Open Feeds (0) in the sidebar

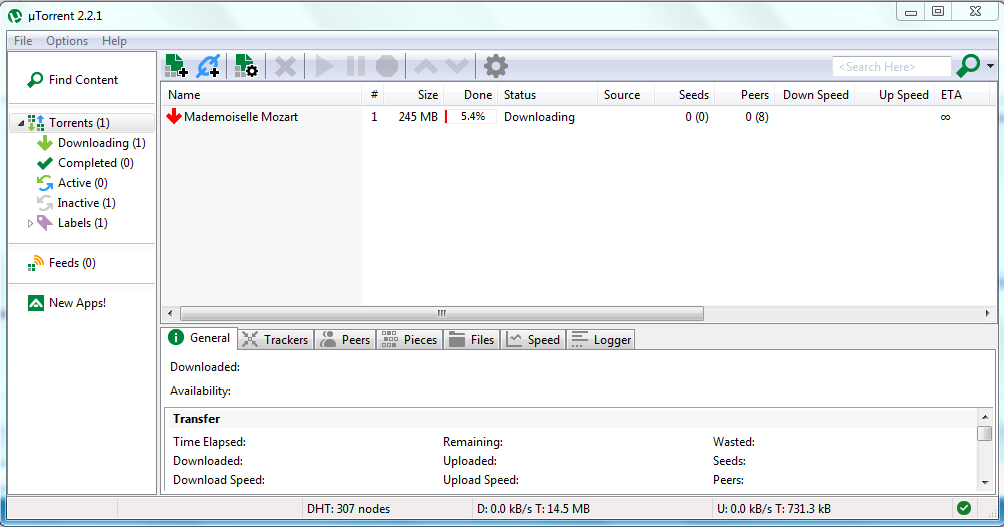click(x=62, y=263)
